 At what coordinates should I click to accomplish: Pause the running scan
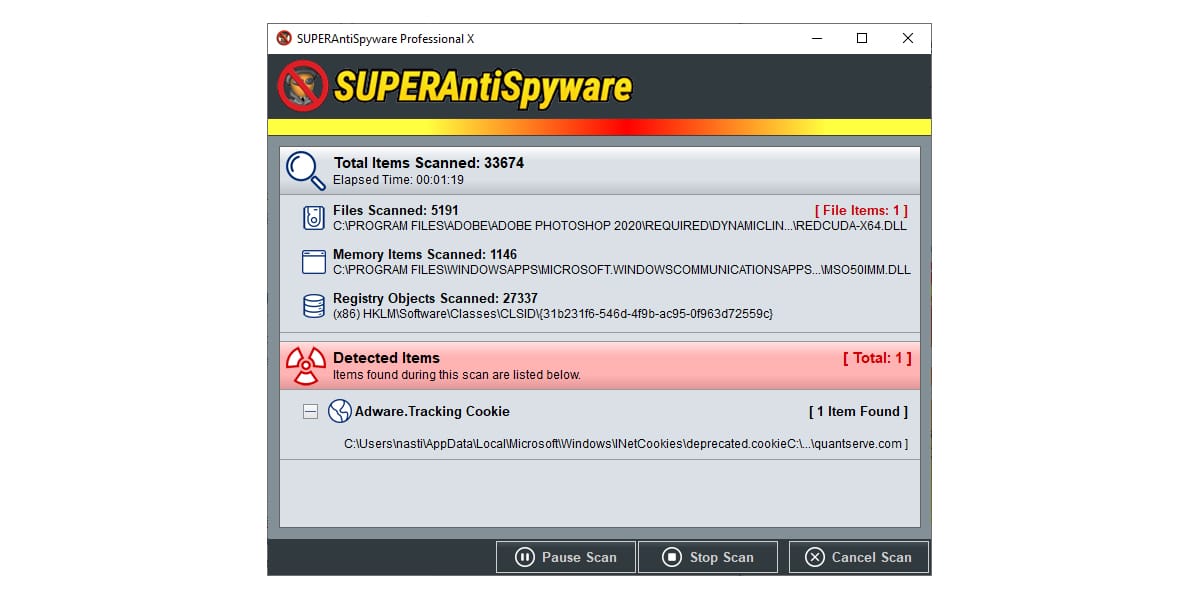566,557
